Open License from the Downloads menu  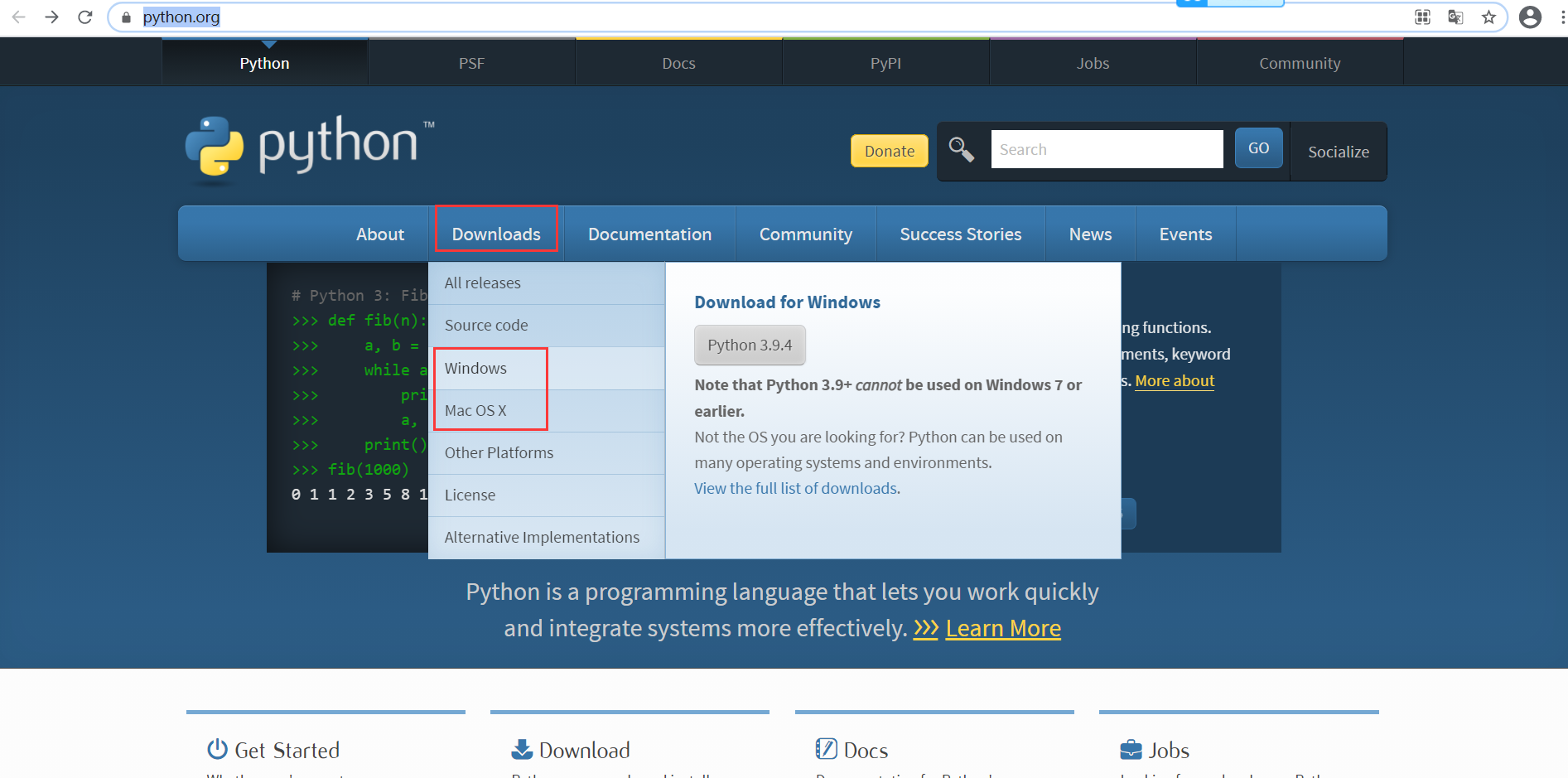pyautogui.click(x=547, y=495)
